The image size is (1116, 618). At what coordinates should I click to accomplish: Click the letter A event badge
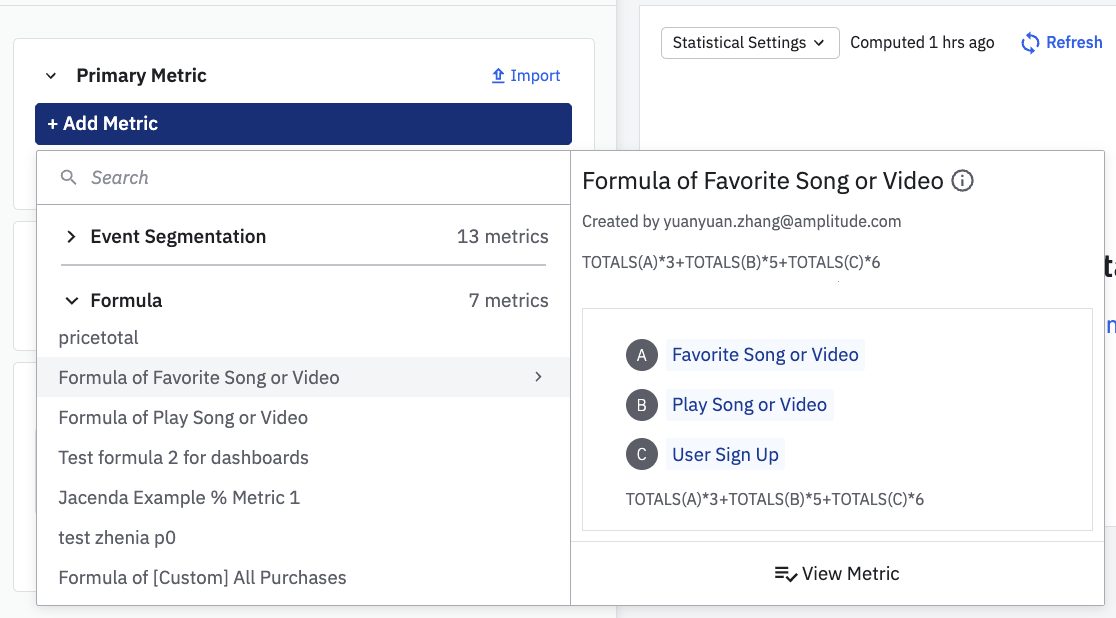[642, 355]
